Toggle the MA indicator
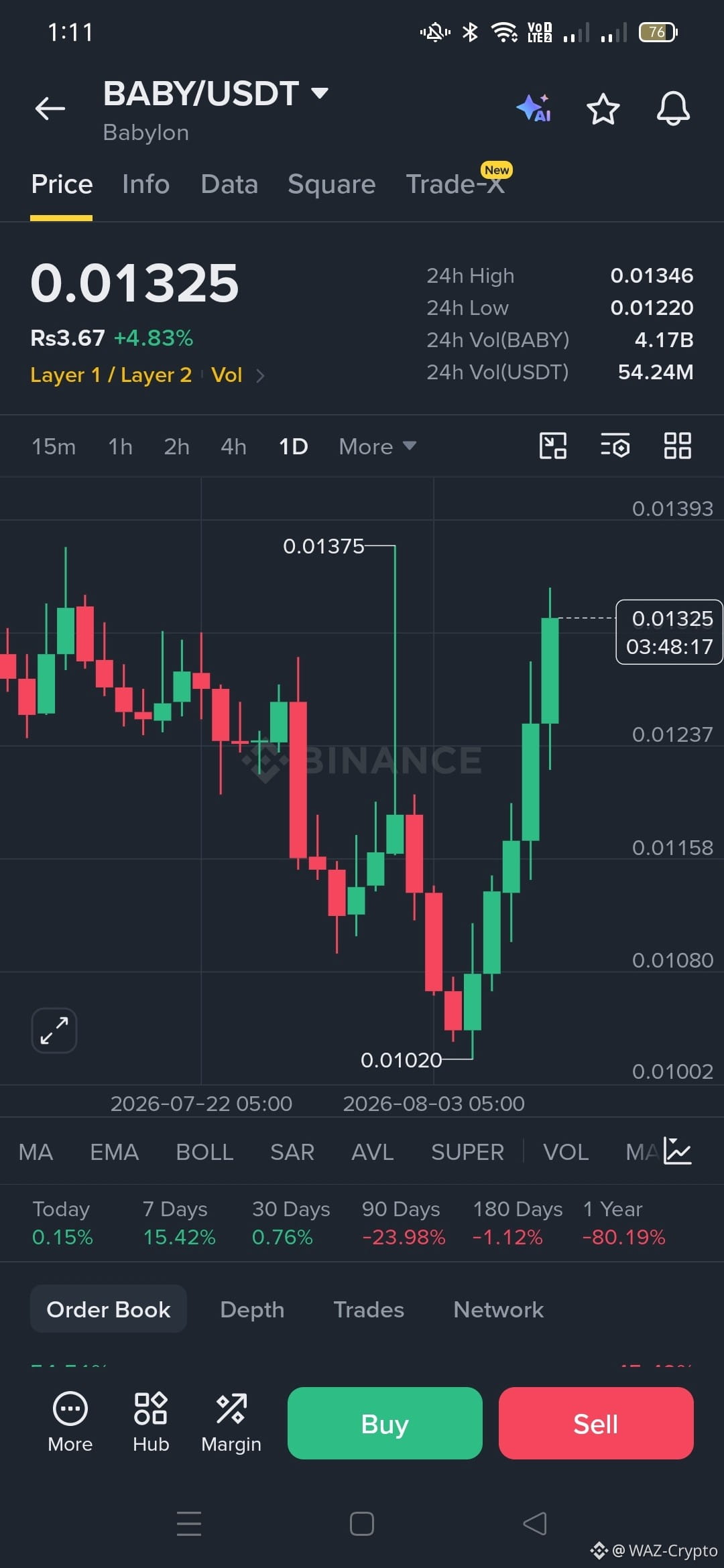Screen dimensions: 724x1568 (x=36, y=1152)
